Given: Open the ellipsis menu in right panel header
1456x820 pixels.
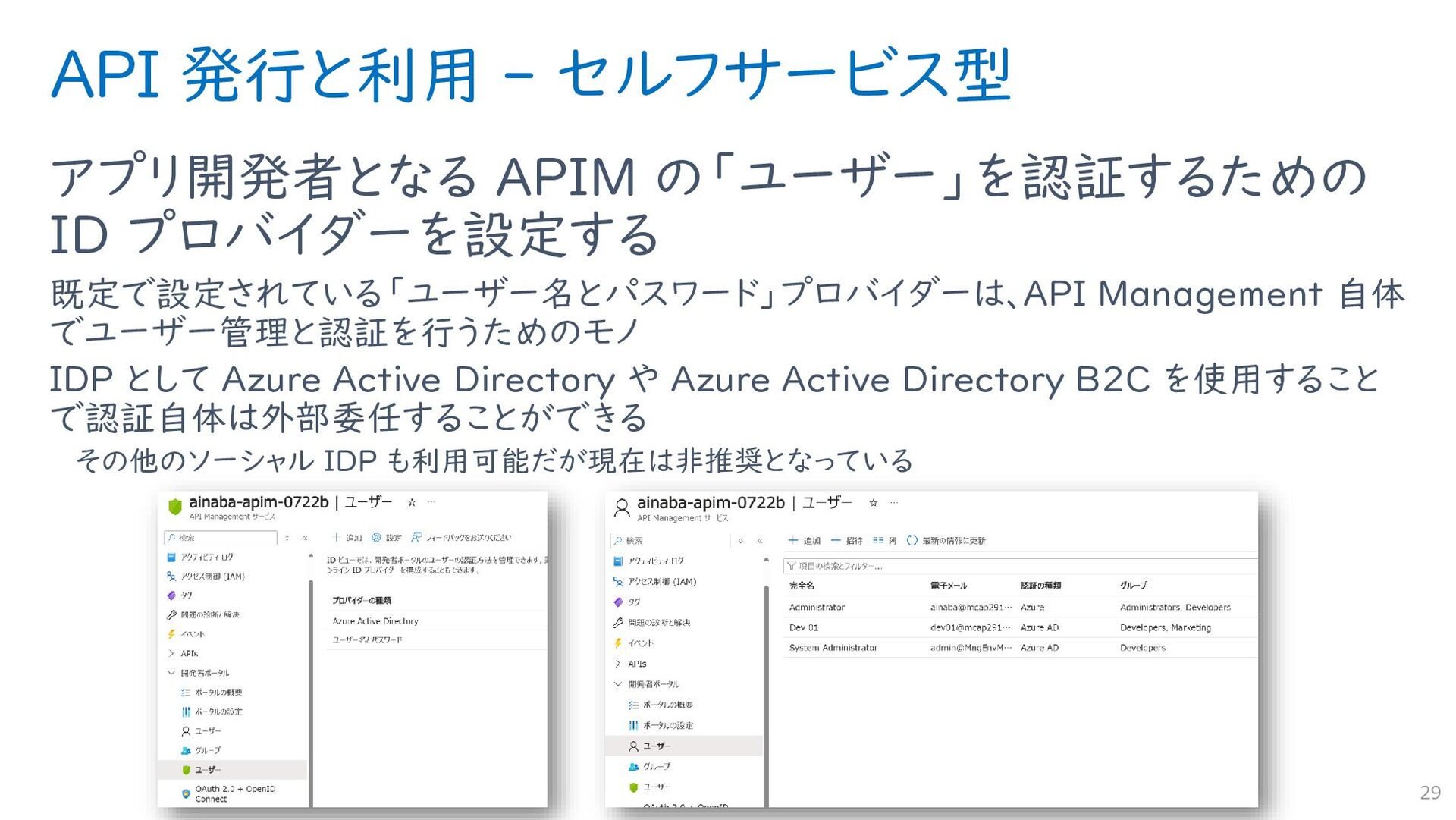Looking at the screenshot, I should [894, 502].
